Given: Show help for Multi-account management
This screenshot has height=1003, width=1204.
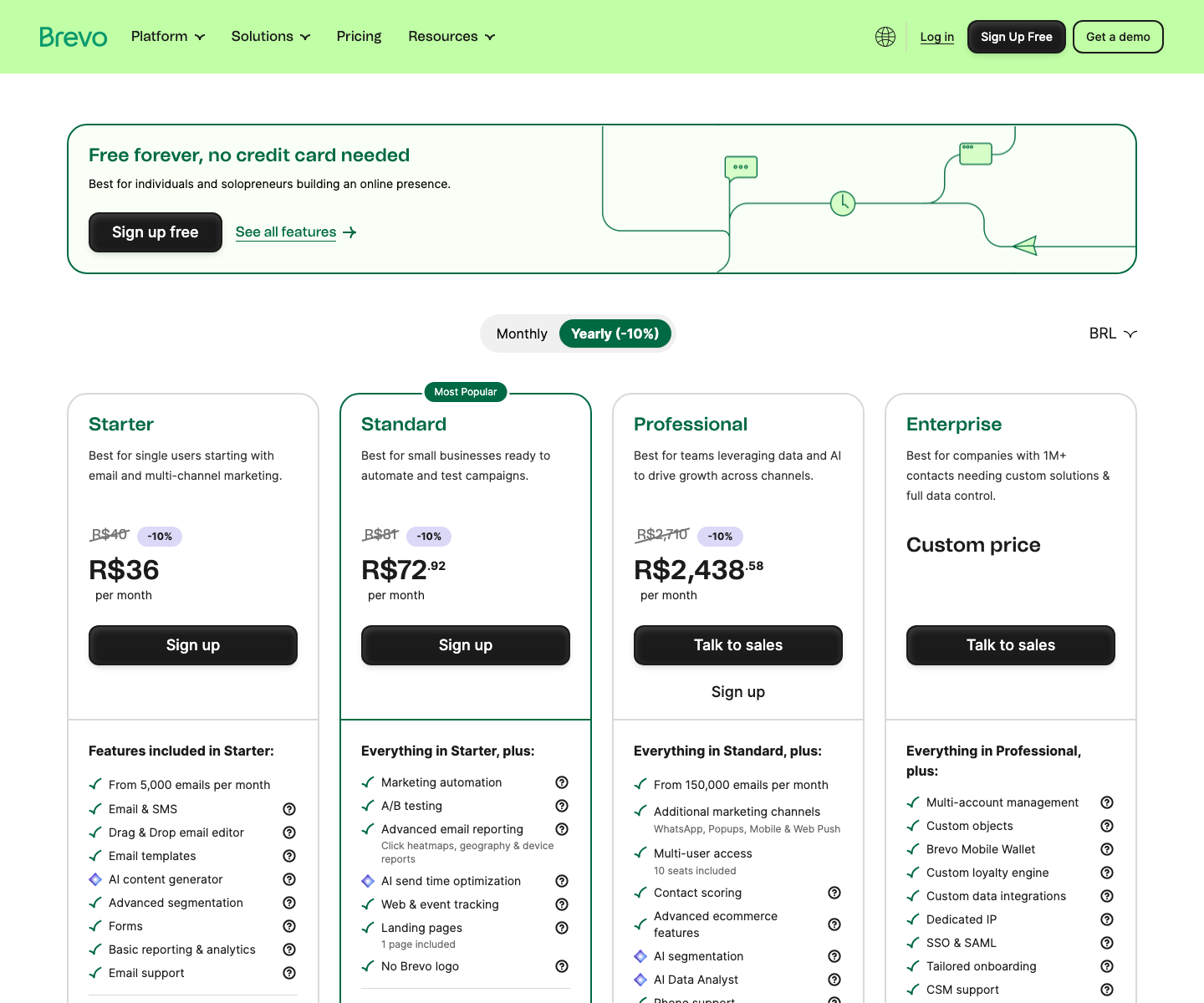Looking at the screenshot, I should click(1107, 802).
